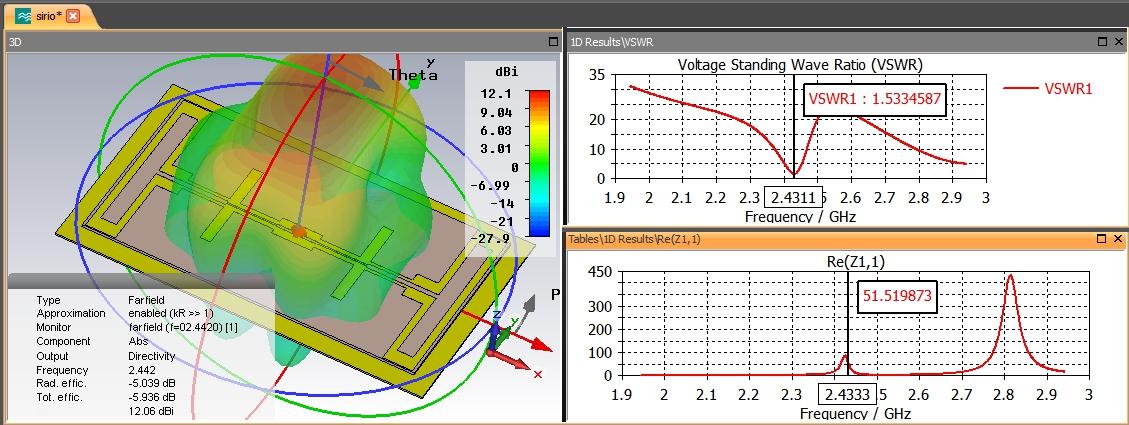Click the Tot. effic. -5.936 dB value
This screenshot has height=425, width=1129.
tap(151, 397)
